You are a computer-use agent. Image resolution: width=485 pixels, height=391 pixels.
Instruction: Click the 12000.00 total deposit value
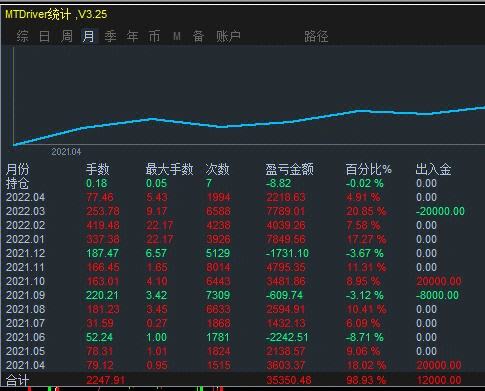[x=439, y=380]
